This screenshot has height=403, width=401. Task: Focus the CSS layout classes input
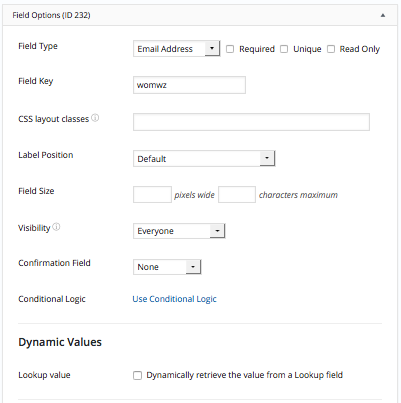251,122
